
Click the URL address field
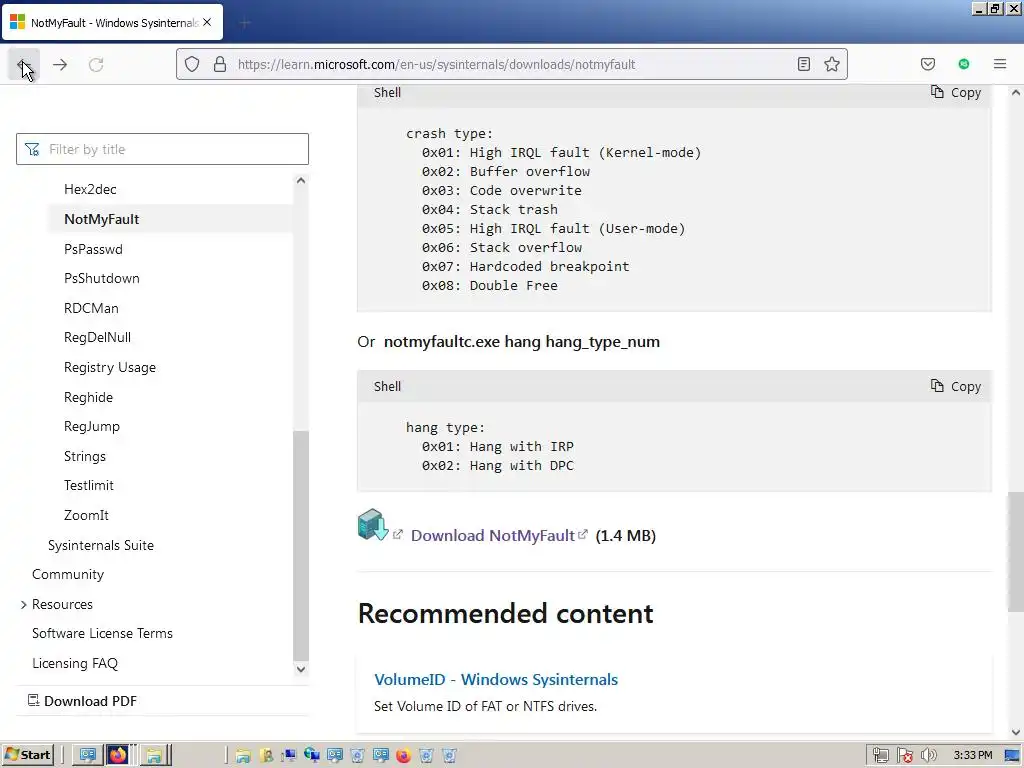pos(511,64)
